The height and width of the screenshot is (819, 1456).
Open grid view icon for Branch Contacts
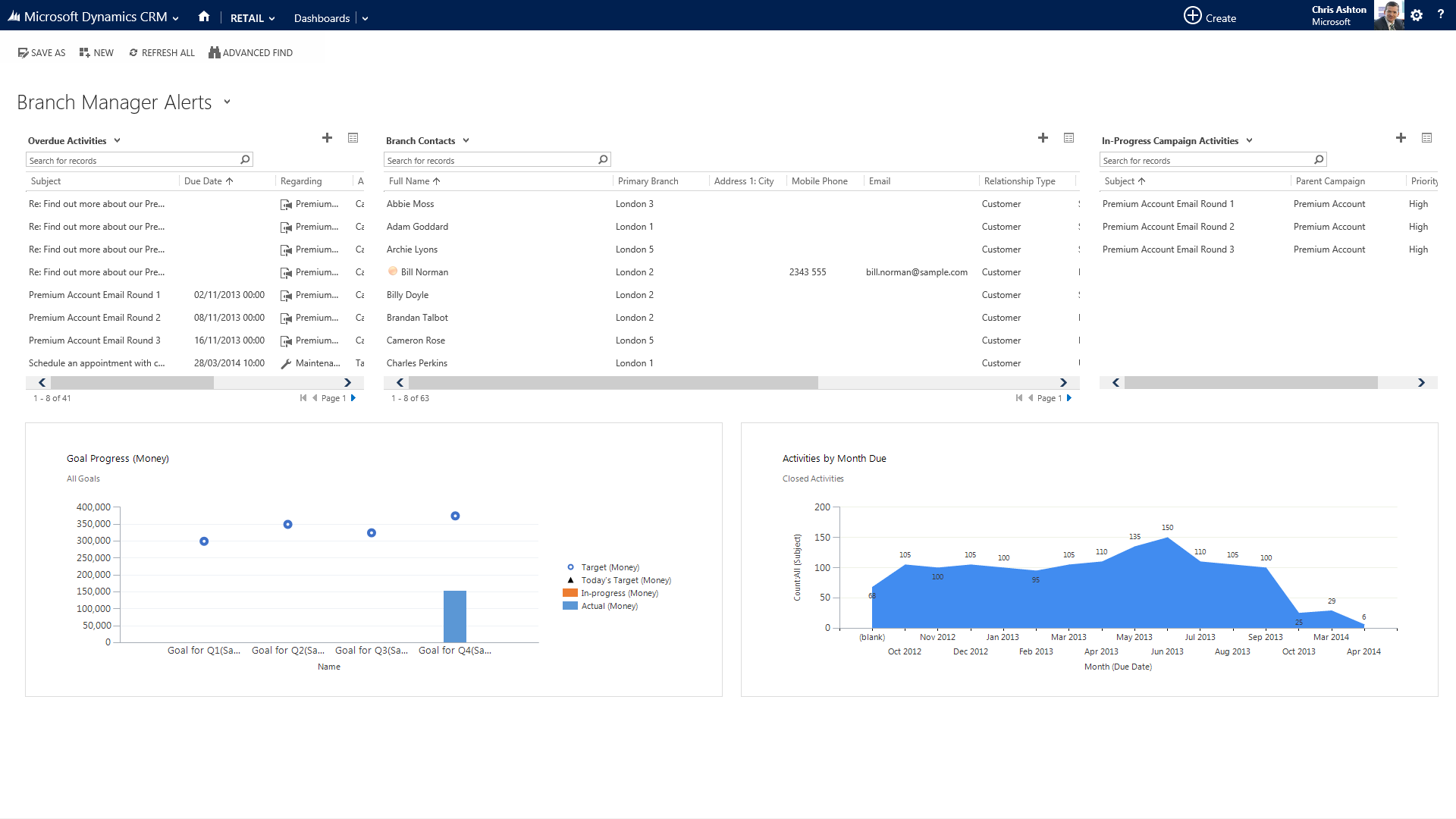pos(1068,138)
